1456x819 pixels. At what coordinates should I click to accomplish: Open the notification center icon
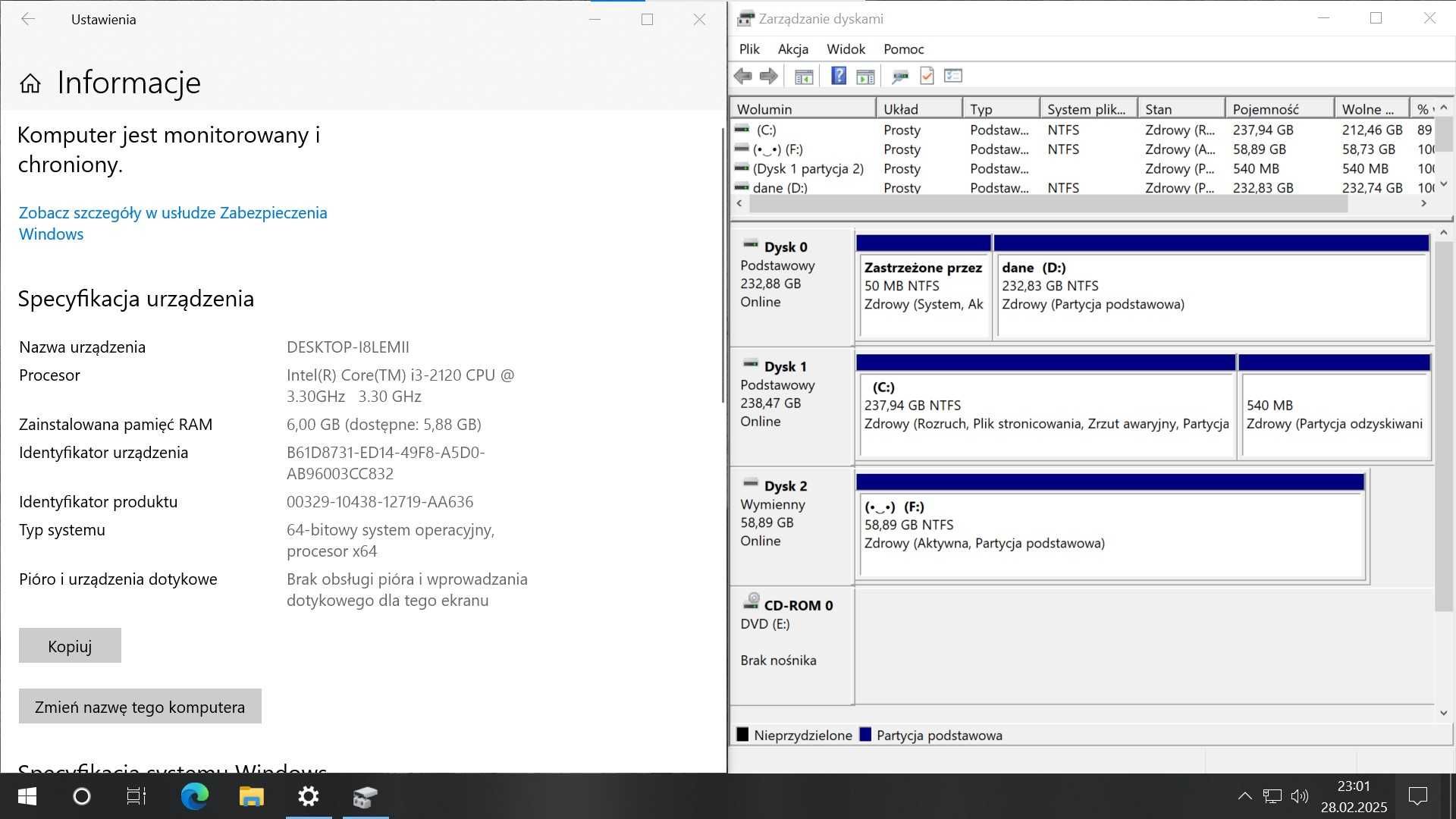click(x=1417, y=796)
